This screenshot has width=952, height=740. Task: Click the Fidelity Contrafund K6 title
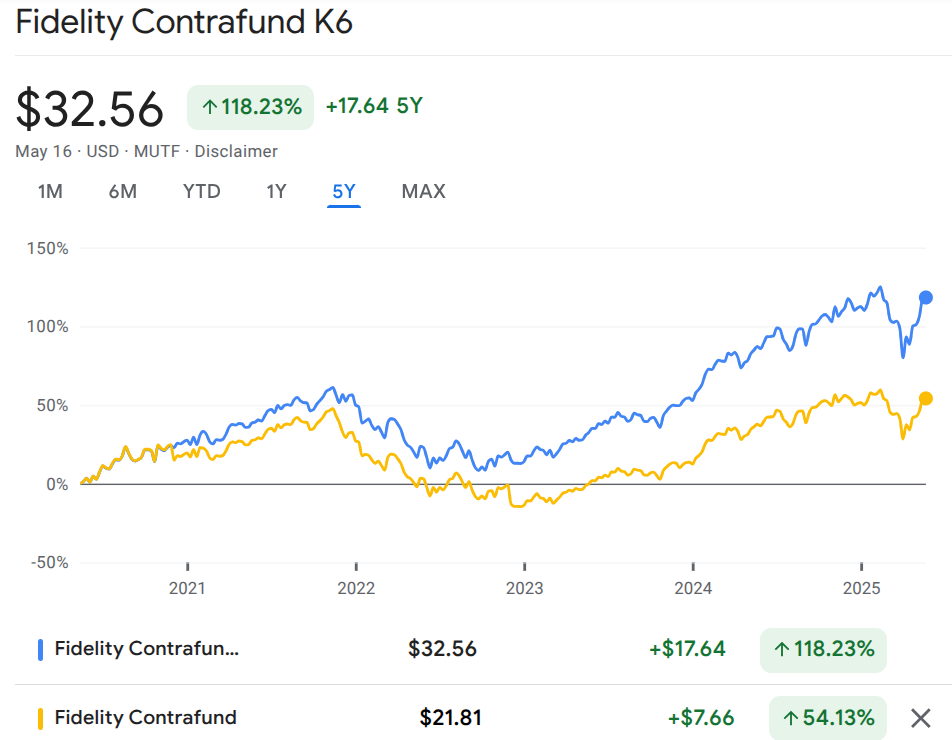point(184,22)
